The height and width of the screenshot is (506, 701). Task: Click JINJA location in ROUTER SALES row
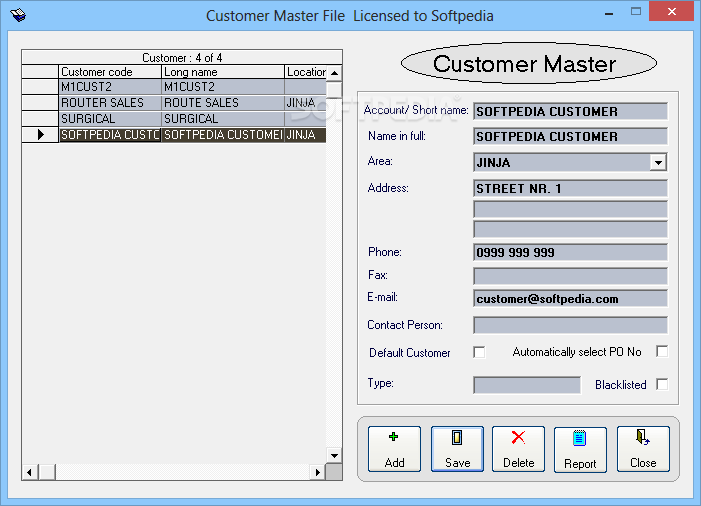click(x=305, y=103)
